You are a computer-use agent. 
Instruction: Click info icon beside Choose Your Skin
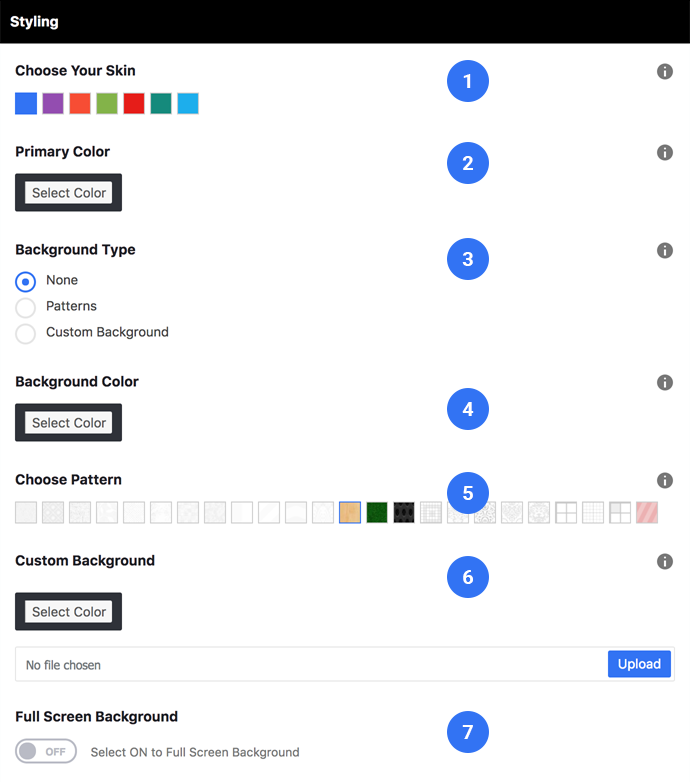[x=665, y=71]
